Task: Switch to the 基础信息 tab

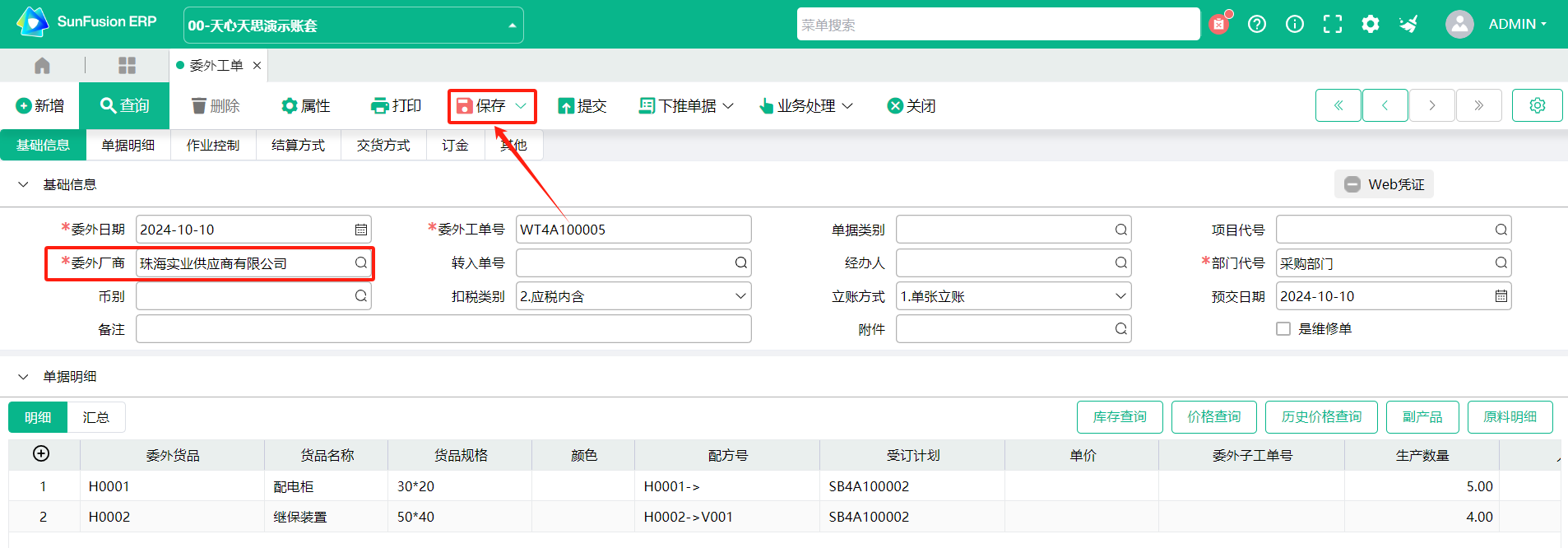Action: tap(43, 145)
